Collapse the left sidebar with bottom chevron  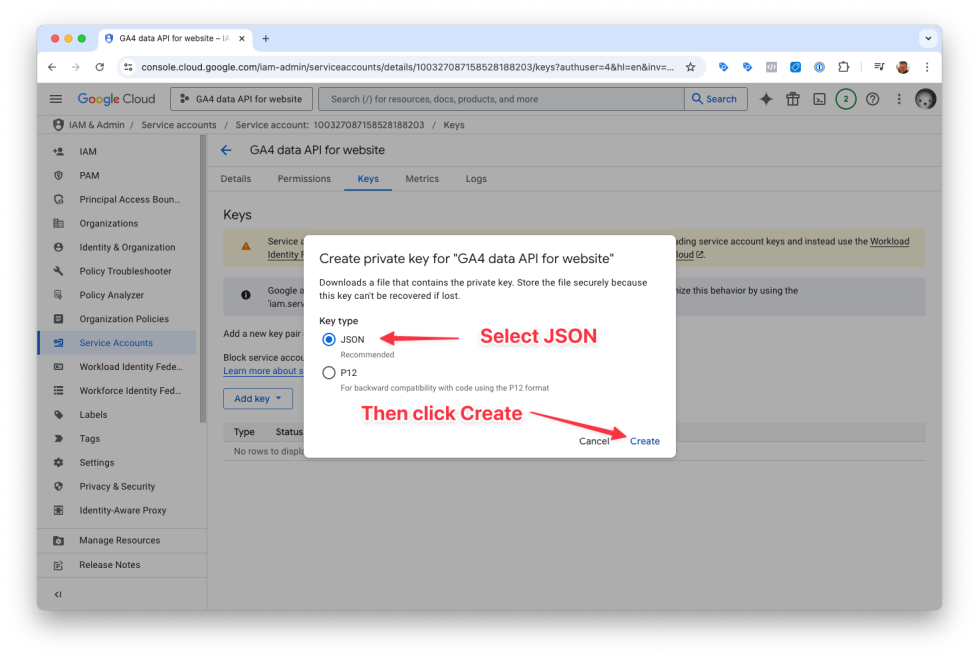coord(58,595)
